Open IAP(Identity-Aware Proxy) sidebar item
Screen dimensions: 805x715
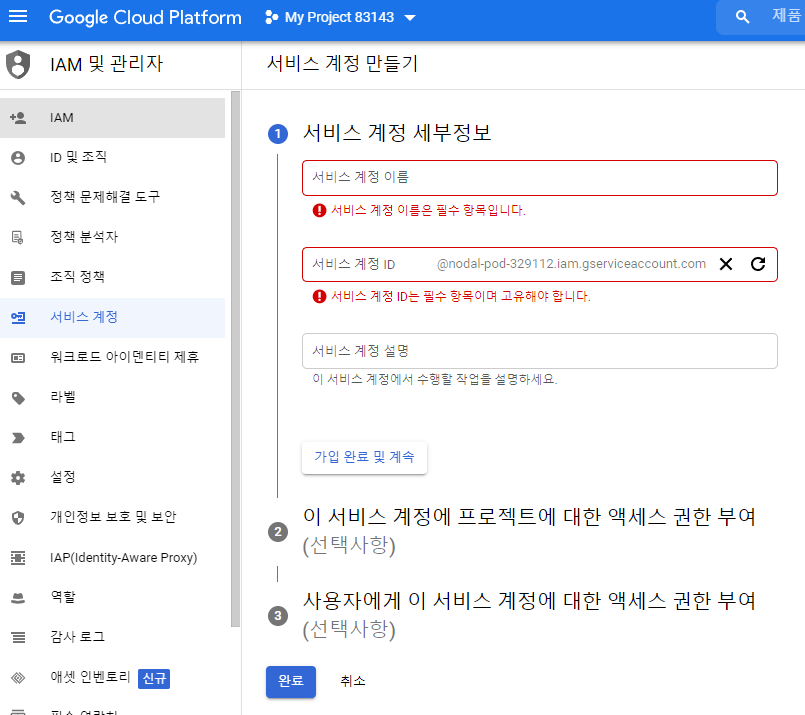point(112,557)
